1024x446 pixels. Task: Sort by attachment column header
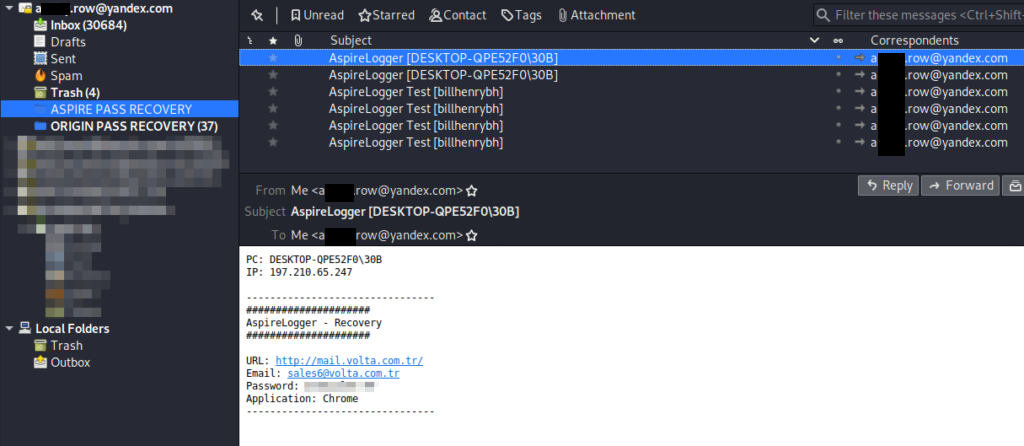coord(298,40)
